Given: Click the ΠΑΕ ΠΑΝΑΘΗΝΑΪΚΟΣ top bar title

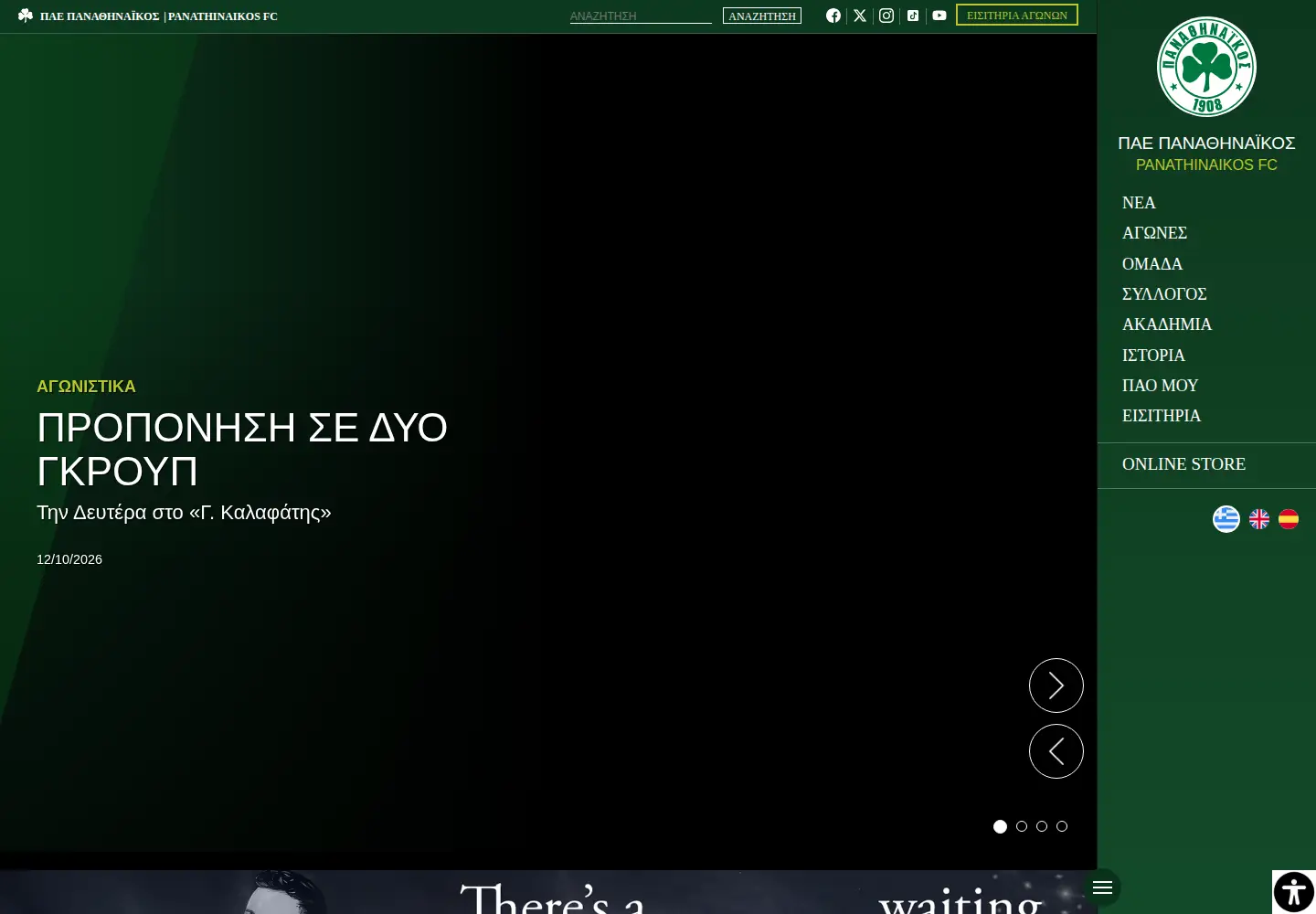Looking at the screenshot, I should [100, 16].
